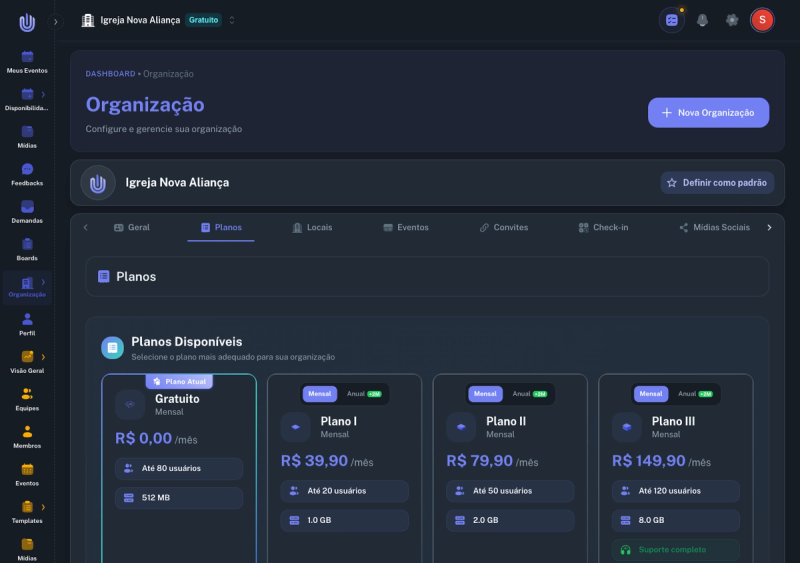Click the Gratuito badge in header
Screen dimensions: 800x563
(x=203, y=20)
